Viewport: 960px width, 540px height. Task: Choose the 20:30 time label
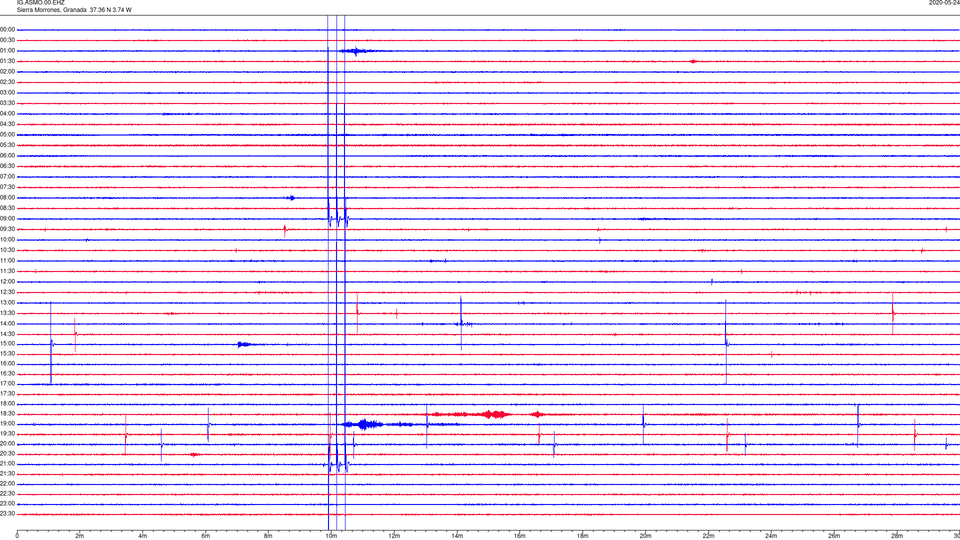7,454
